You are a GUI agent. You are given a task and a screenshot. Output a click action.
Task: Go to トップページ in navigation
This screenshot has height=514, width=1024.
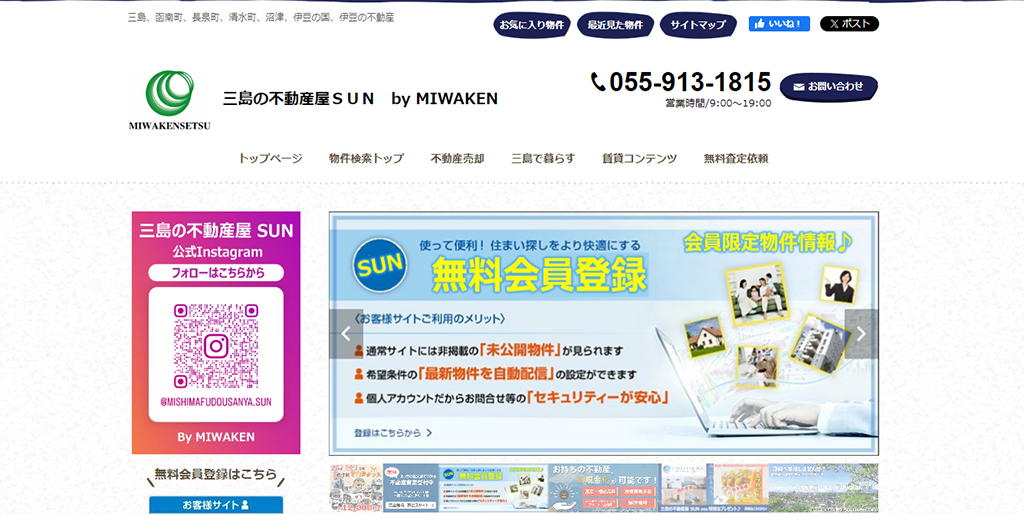pos(270,158)
